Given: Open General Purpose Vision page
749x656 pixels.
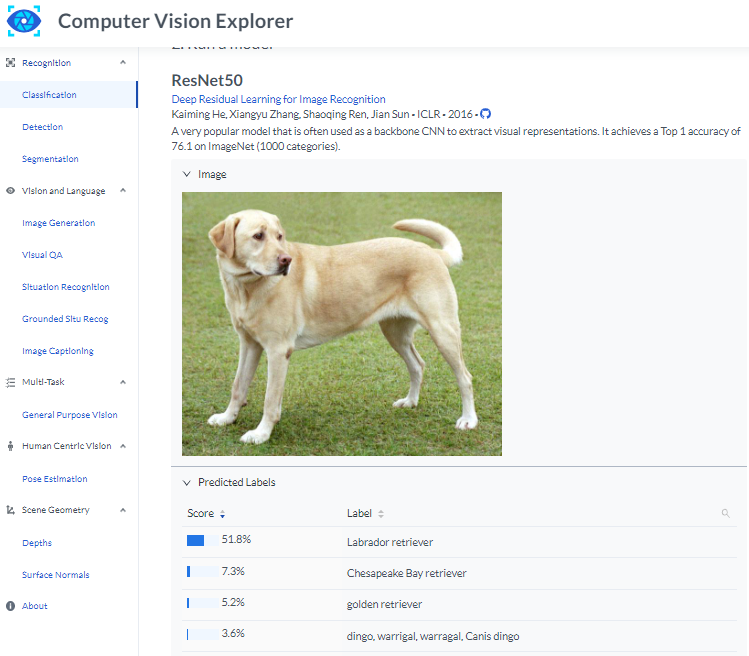Looking at the screenshot, I should (x=68, y=415).
